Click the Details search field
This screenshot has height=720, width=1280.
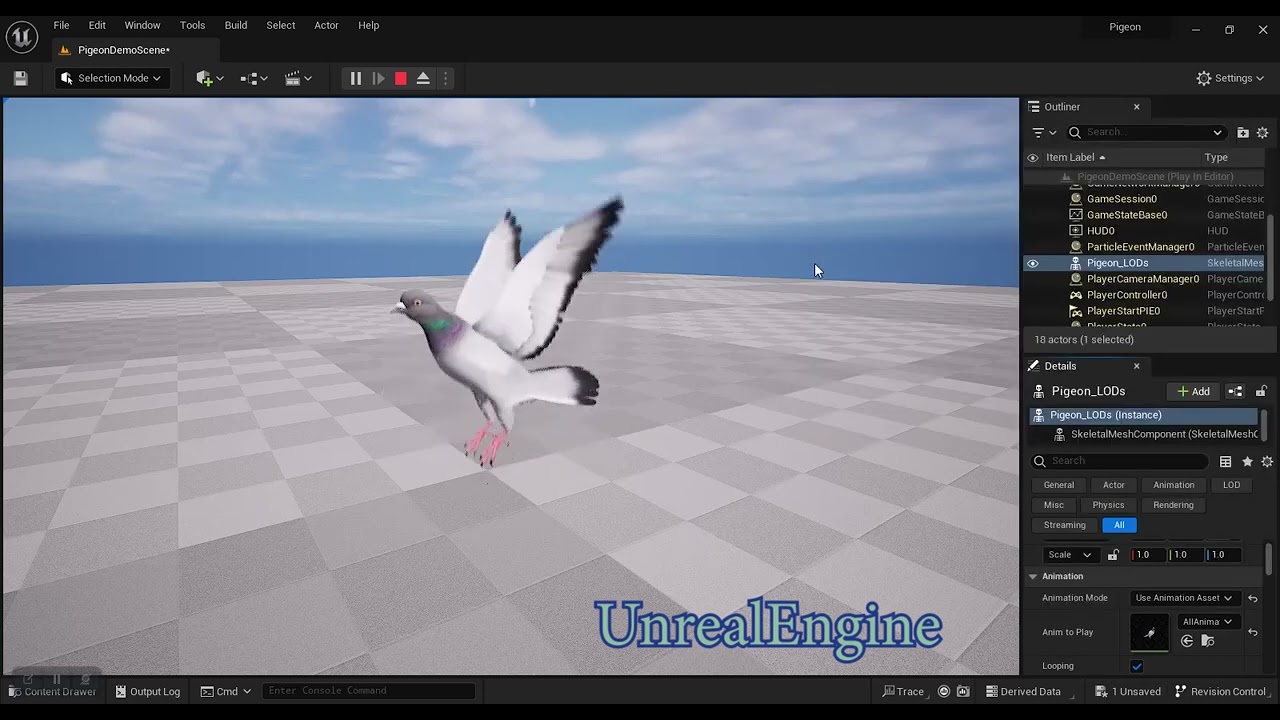pos(1120,461)
